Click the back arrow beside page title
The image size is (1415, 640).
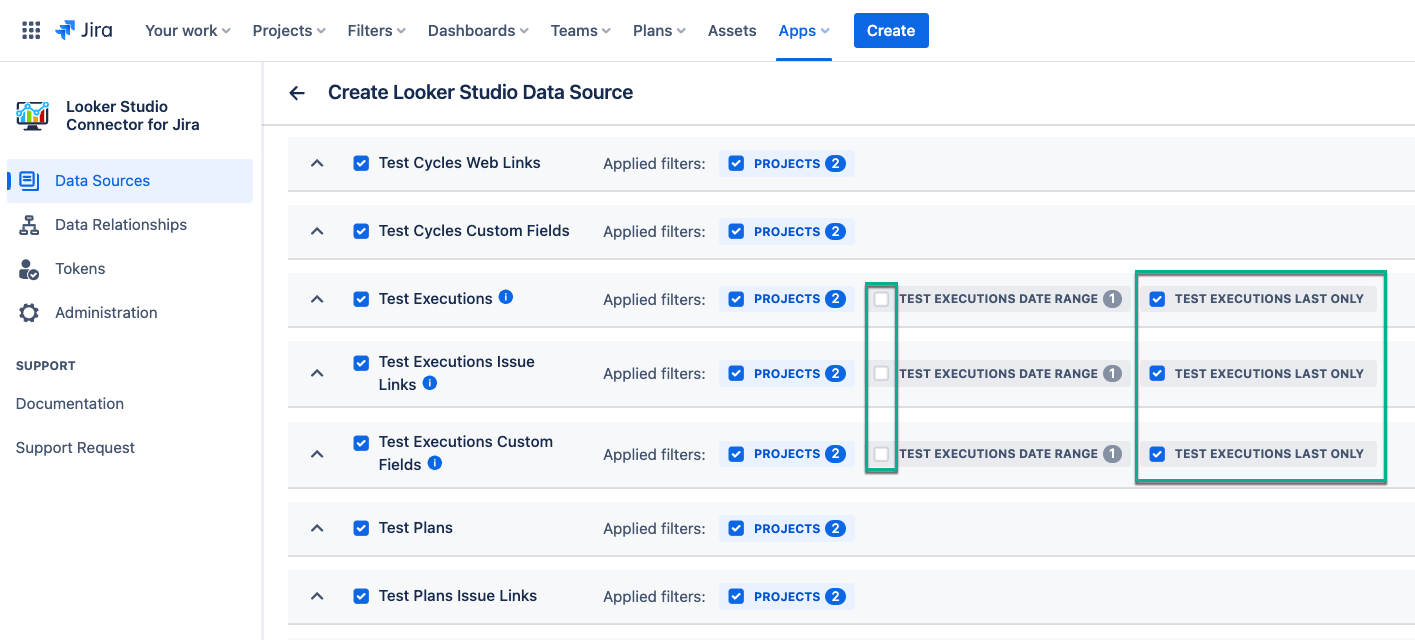pos(297,93)
